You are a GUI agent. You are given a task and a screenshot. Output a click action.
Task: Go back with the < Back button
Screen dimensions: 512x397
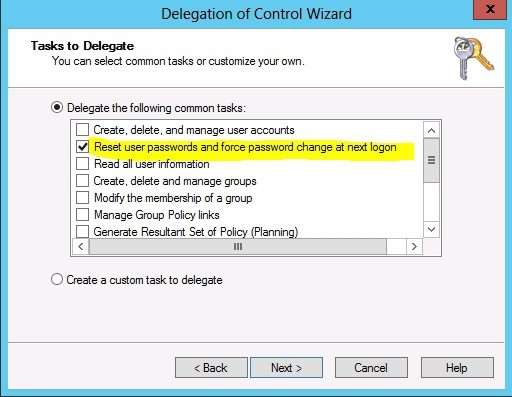point(211,368)
